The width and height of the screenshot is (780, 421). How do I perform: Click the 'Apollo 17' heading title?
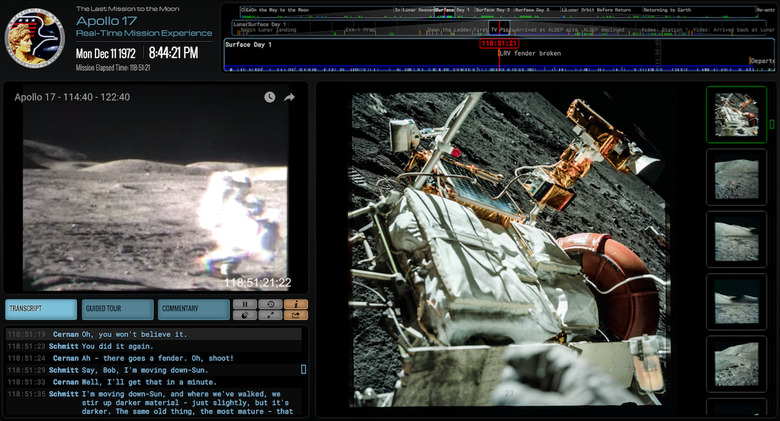106,21
